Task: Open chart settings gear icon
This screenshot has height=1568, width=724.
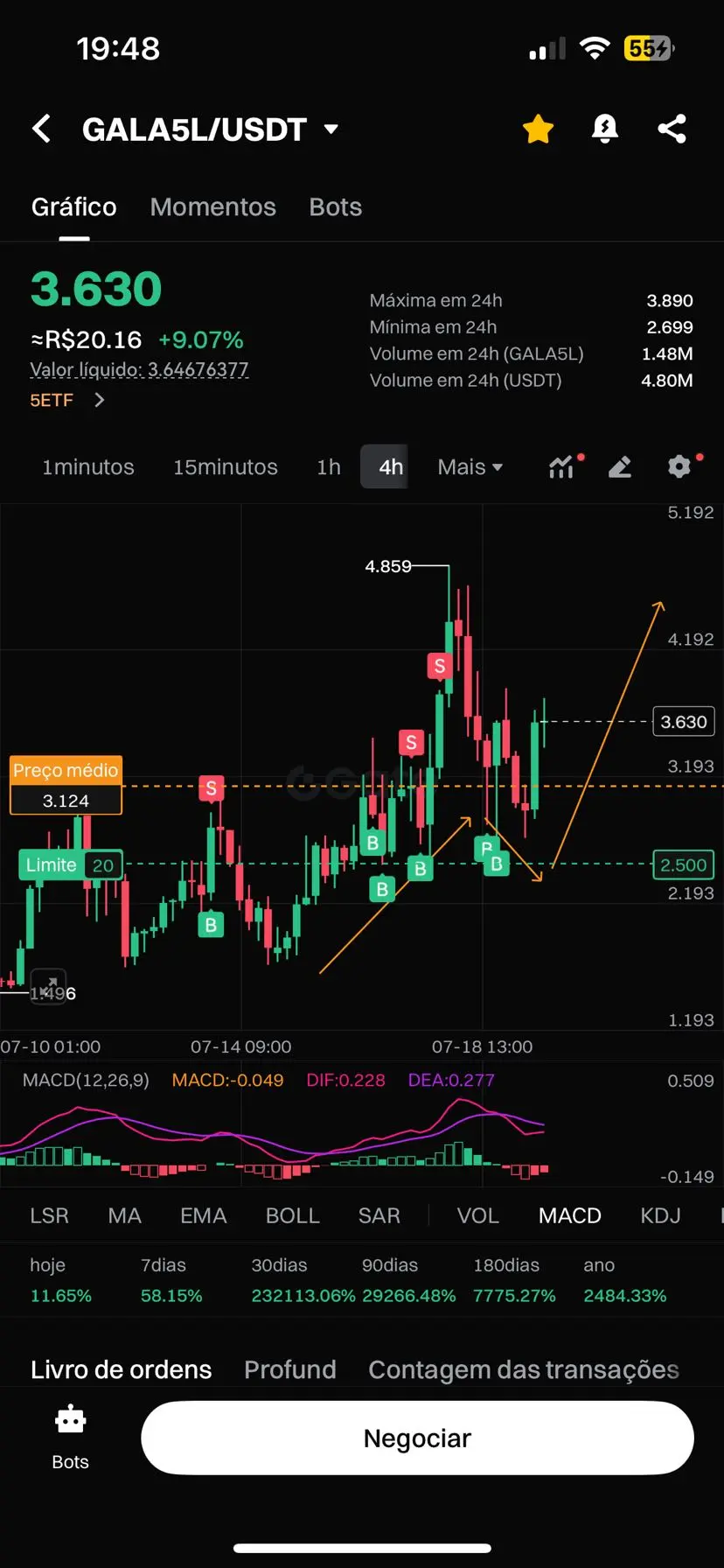Action: click(679, 466)
